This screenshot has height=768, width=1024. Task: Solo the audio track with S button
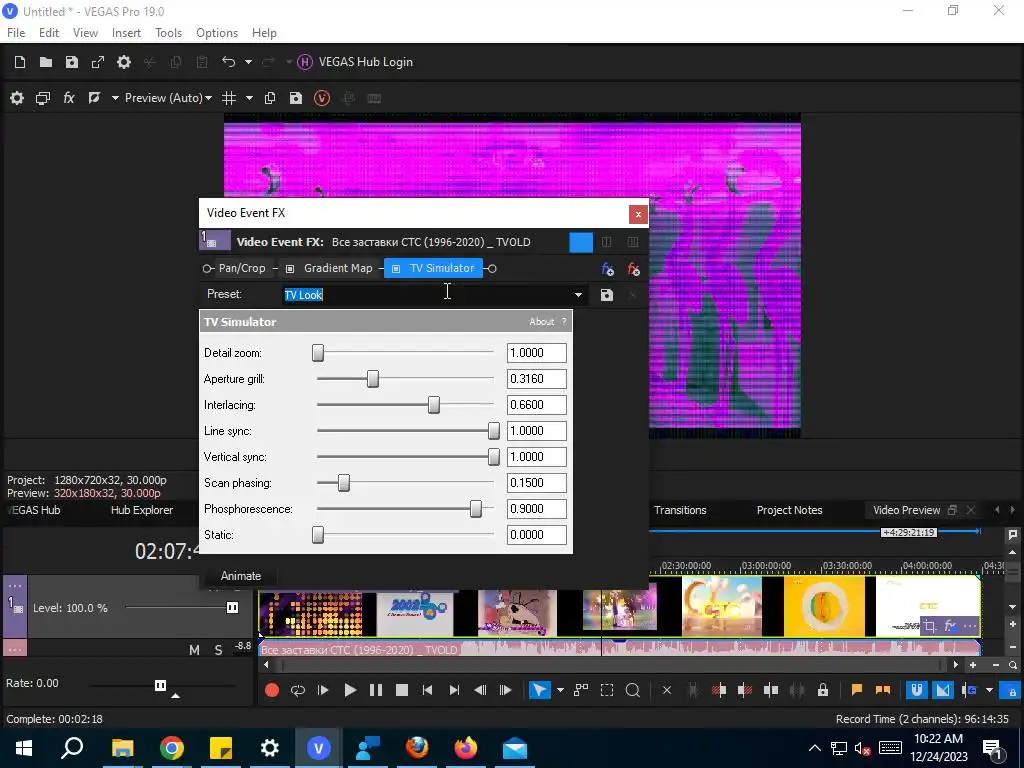[x=218, y=650]
